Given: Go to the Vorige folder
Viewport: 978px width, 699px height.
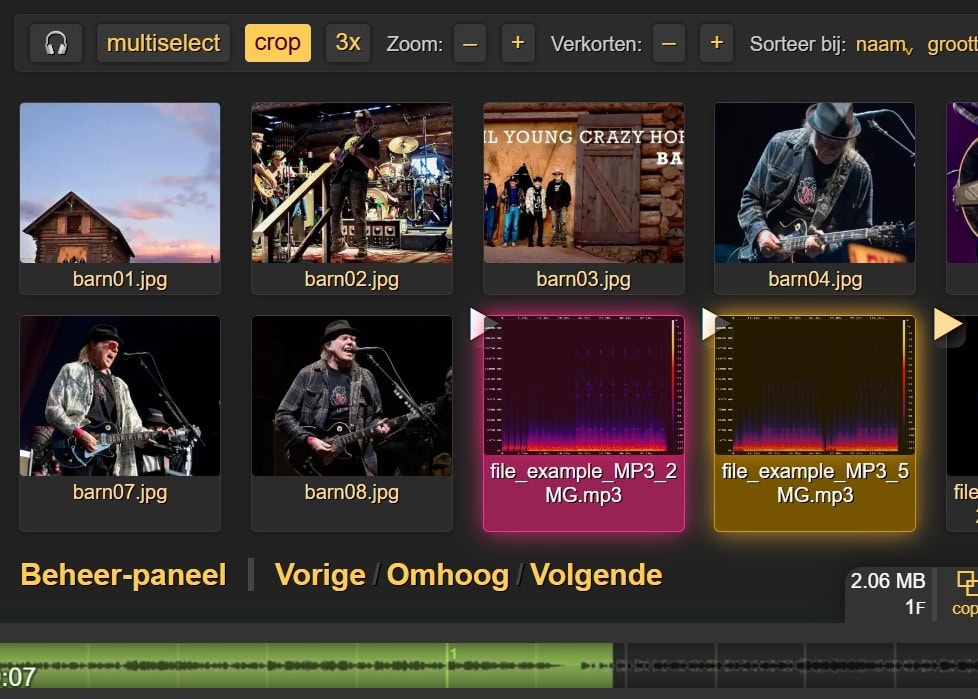Looking at the screenshot, I should (x=320, y=575).
